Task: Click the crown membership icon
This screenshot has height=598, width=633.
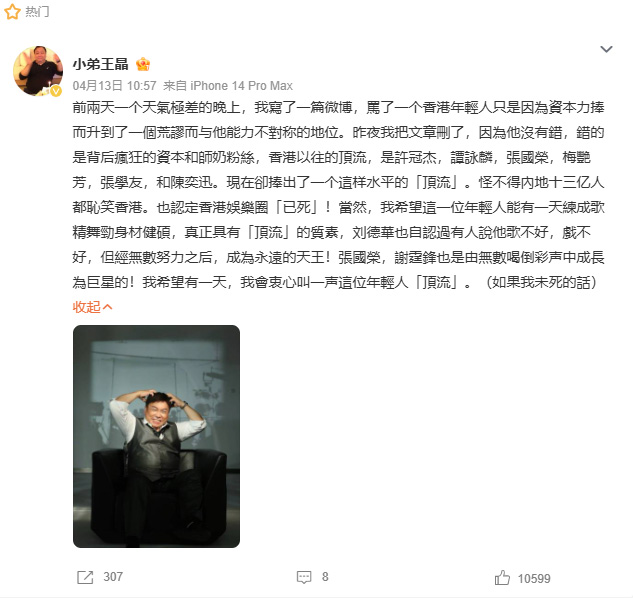Action: coord(143,64)
